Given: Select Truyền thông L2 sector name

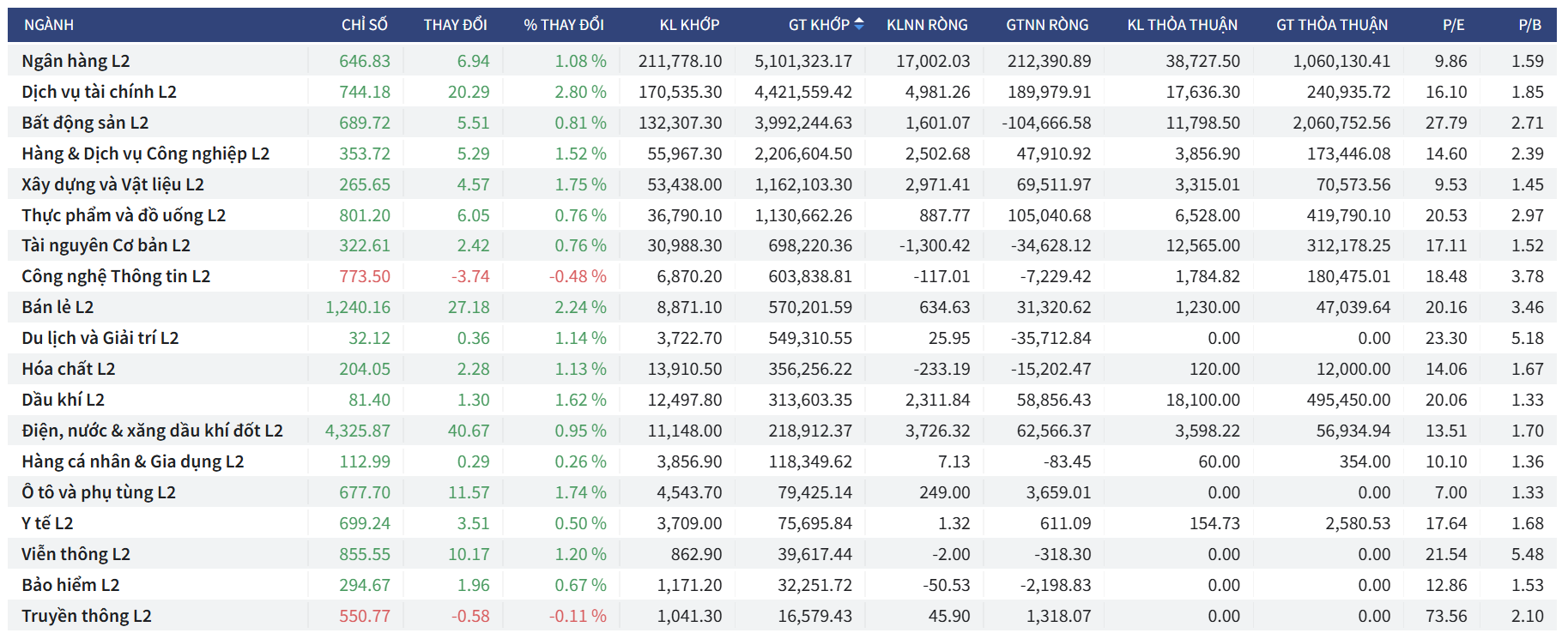Looking at the screenshot, I should (x=86, y=616).
